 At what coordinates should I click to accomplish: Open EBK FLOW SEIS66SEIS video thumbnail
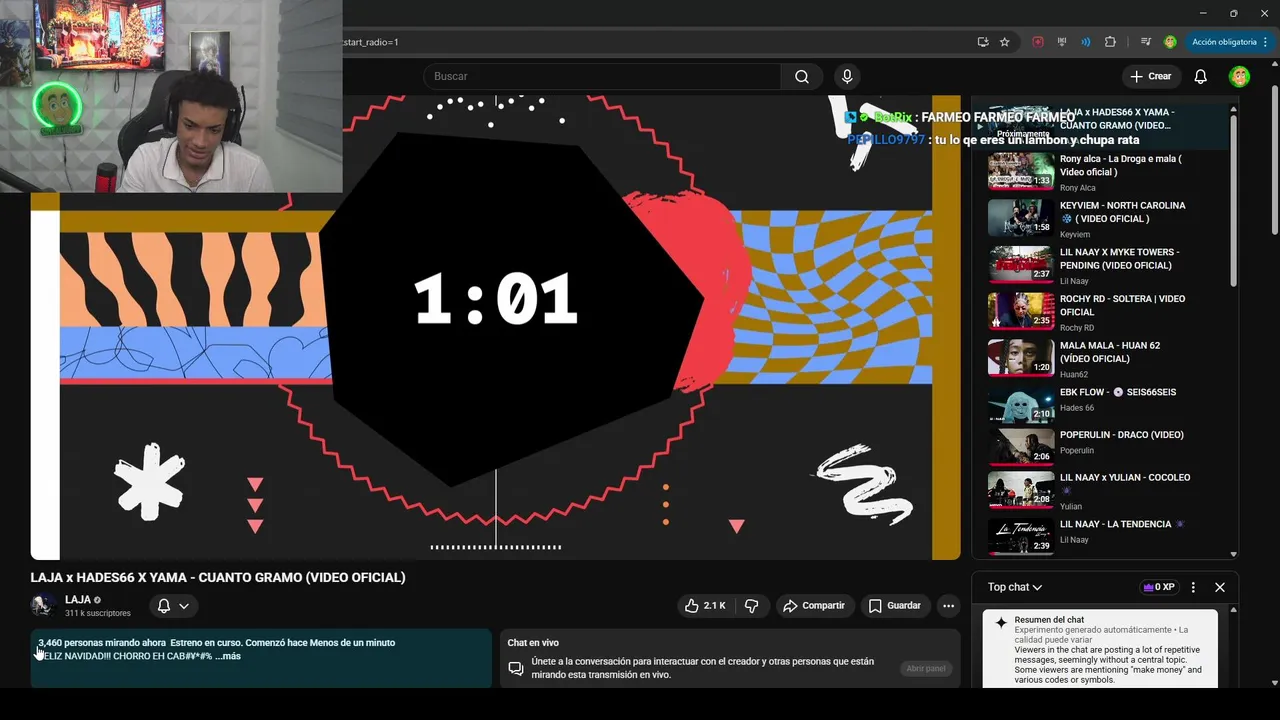point(1021,404)
